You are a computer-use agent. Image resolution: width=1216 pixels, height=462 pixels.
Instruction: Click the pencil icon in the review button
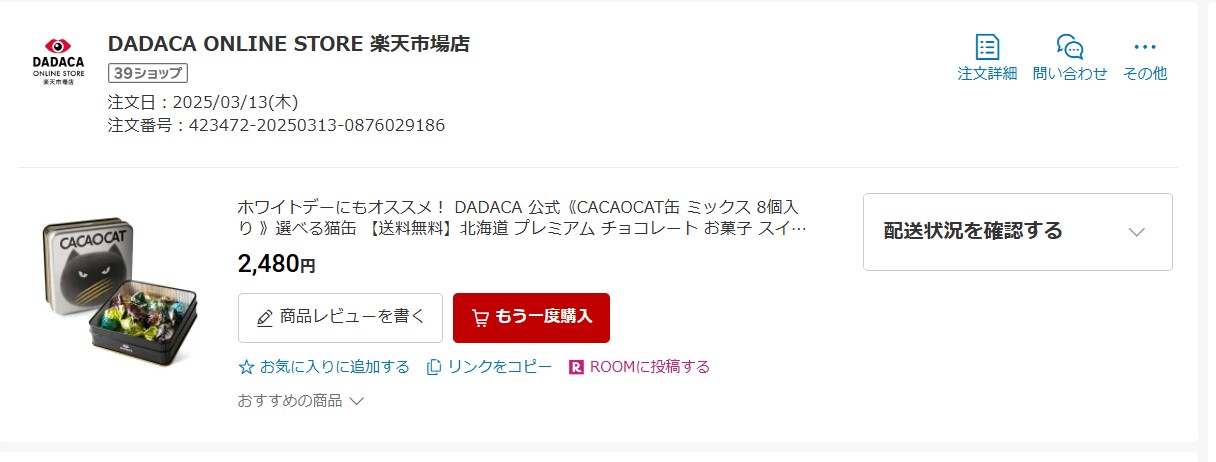[265, 318]
